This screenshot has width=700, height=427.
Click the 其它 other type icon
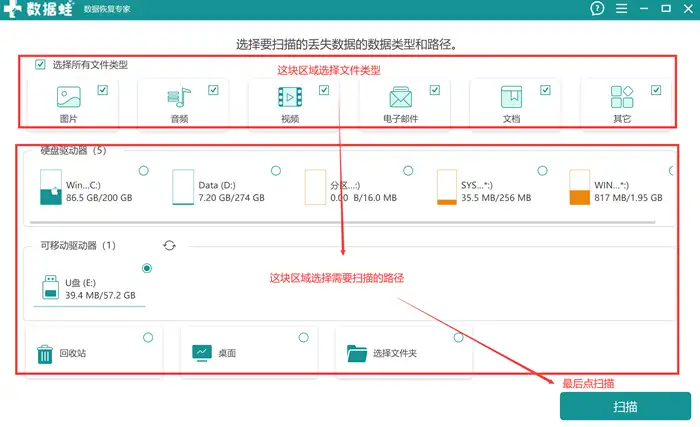tap(622, 97)
